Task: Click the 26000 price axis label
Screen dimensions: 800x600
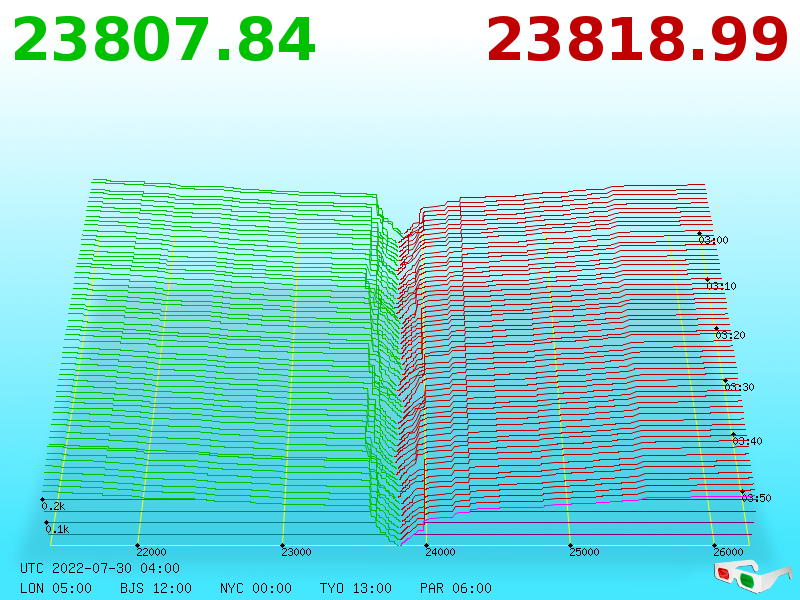Action: point(728,552)
